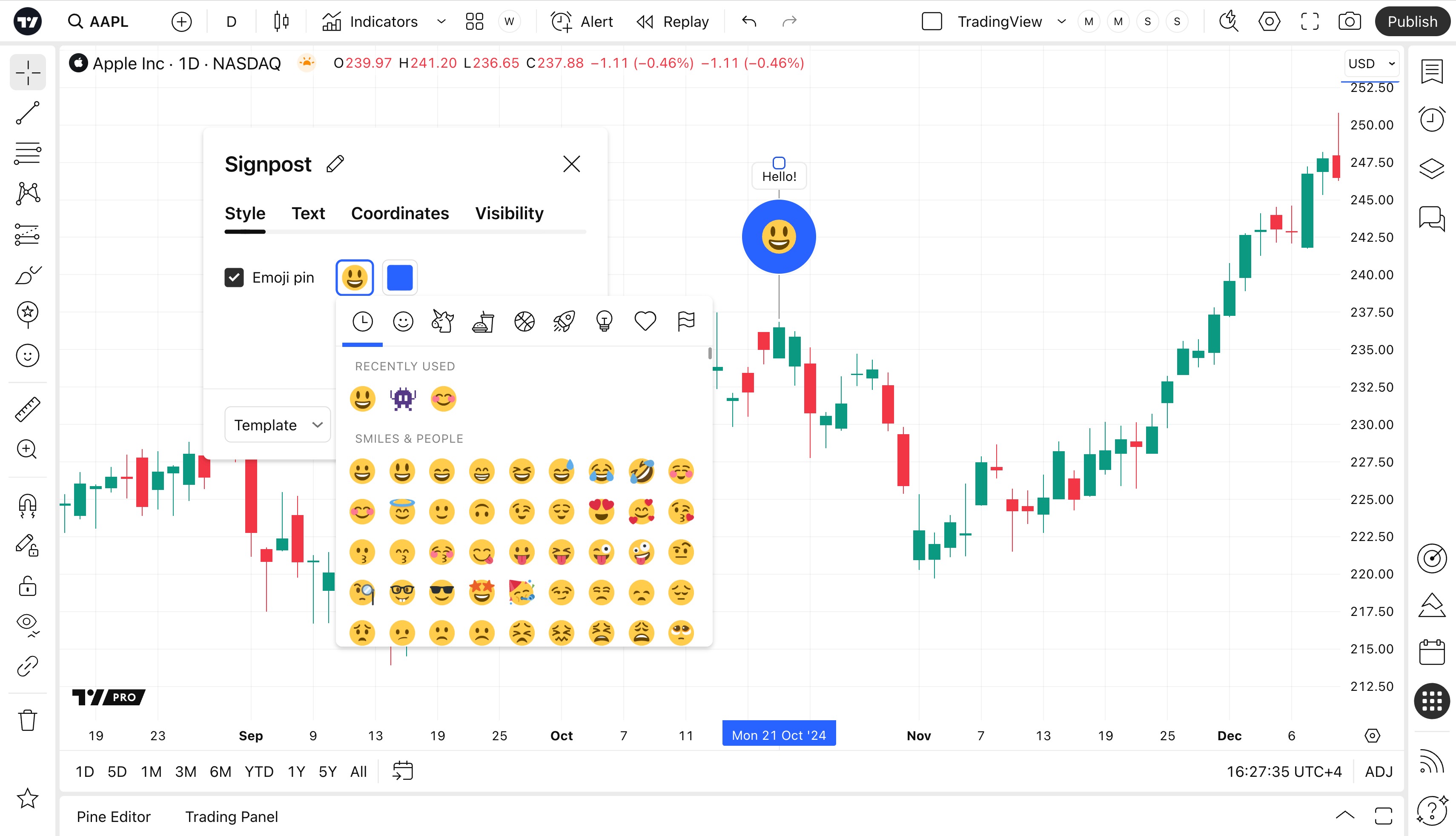Image resolution: width=1456 pixels, height=836 pixels.
Task: Switch to the Coordinates tab
Action: (400, 214)
